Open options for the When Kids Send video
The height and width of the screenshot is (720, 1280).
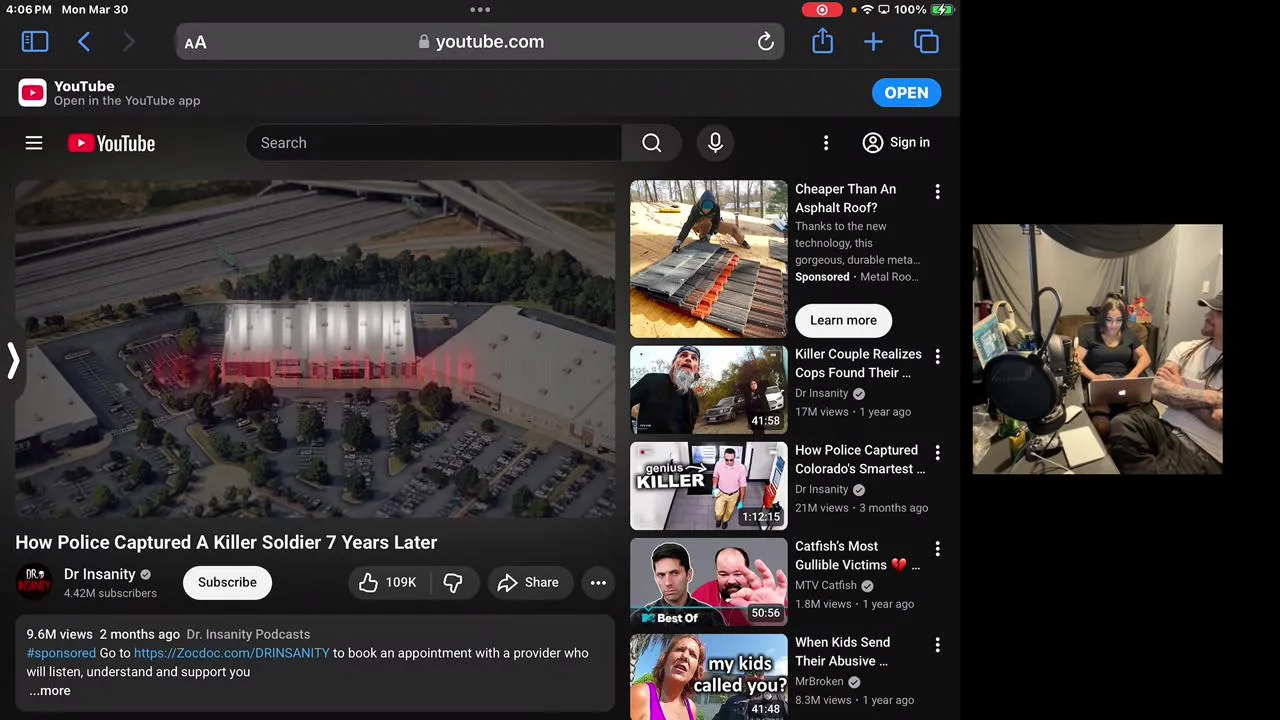937,645
